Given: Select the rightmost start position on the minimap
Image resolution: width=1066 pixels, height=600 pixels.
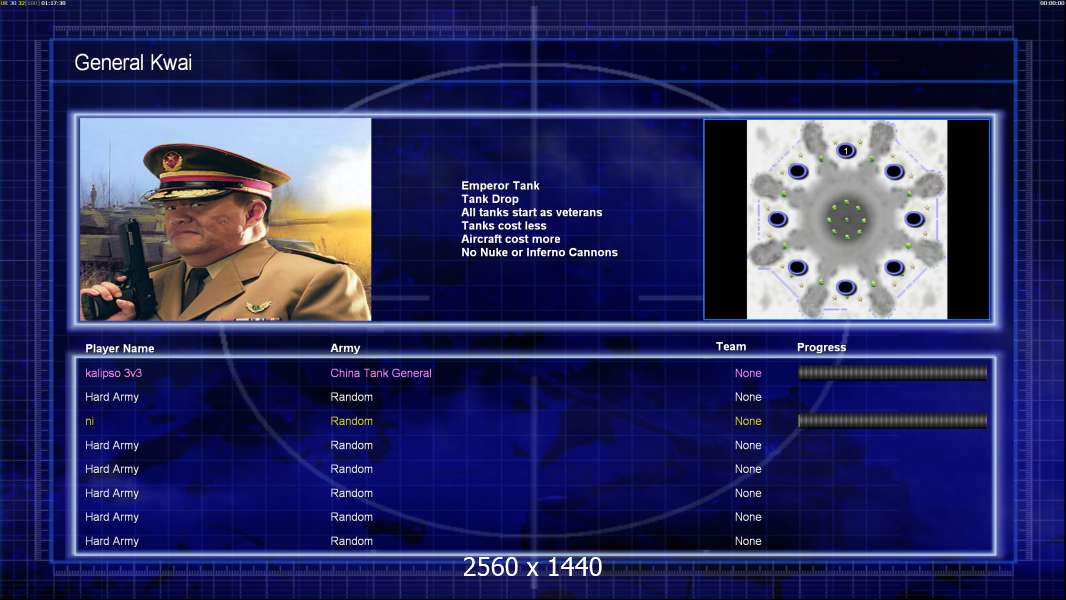Looking at the screenshot, I should tap(914, 219).
